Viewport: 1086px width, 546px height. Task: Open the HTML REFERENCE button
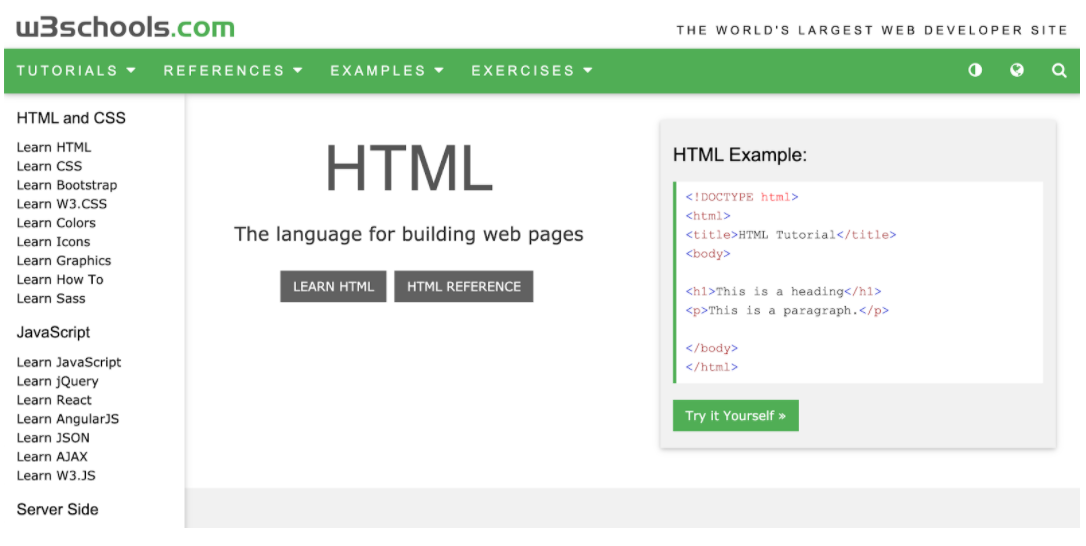click(463, 286)
